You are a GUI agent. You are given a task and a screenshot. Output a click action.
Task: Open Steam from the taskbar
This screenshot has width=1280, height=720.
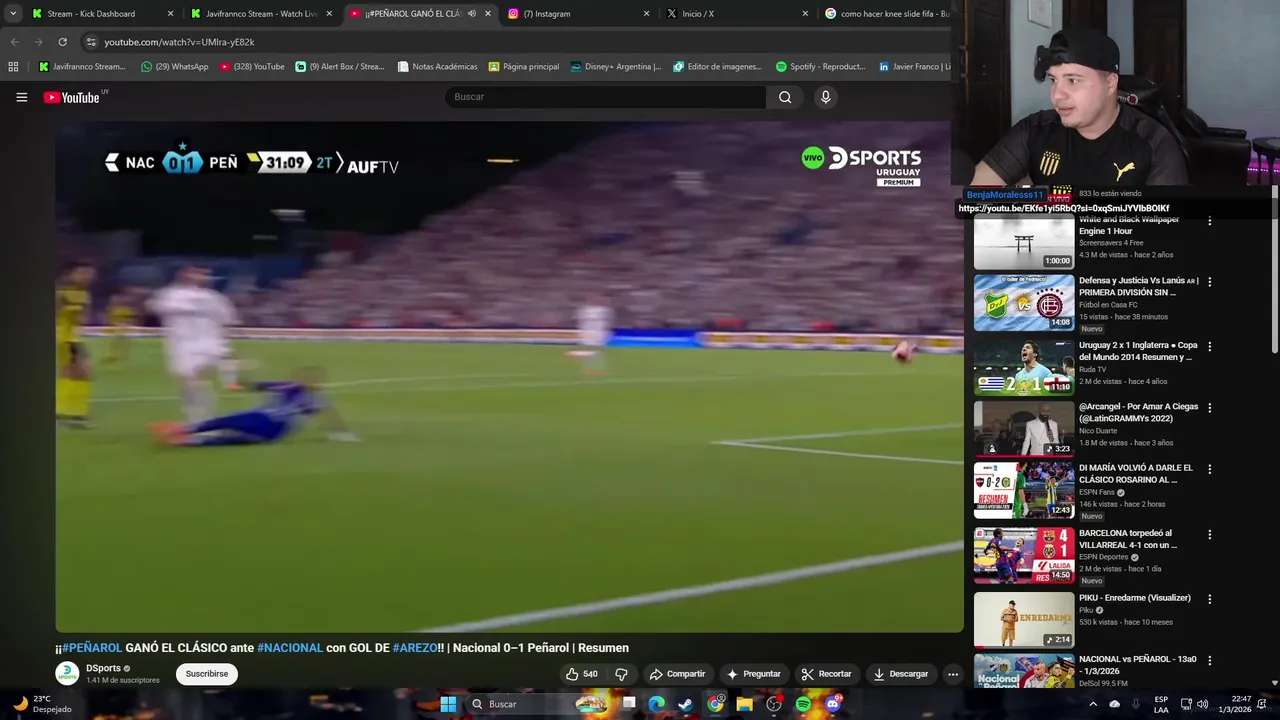pos(685,704)
